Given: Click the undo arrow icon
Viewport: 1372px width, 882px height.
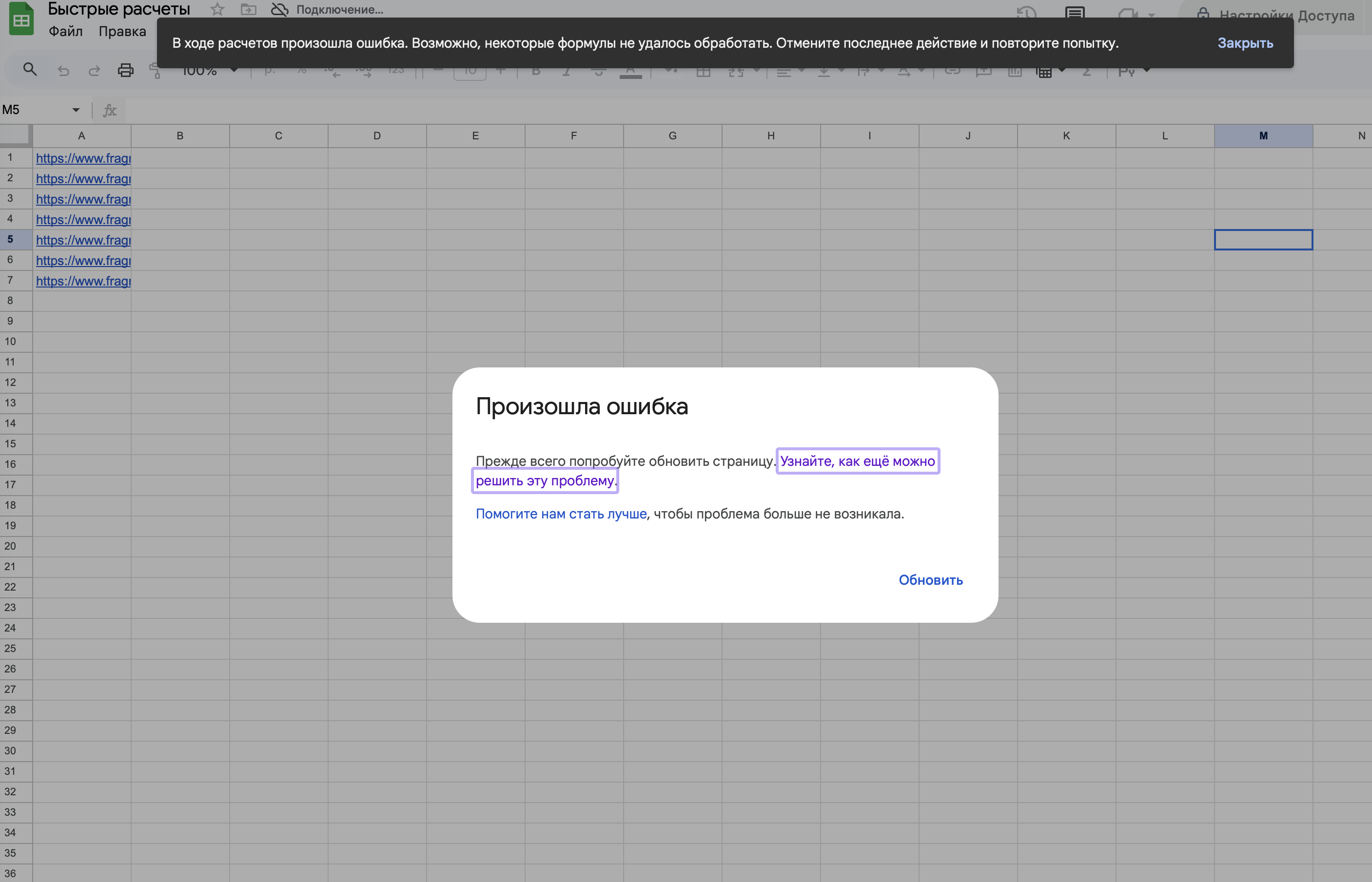Looking at the screenshot, I should click(x=63, y=71).
